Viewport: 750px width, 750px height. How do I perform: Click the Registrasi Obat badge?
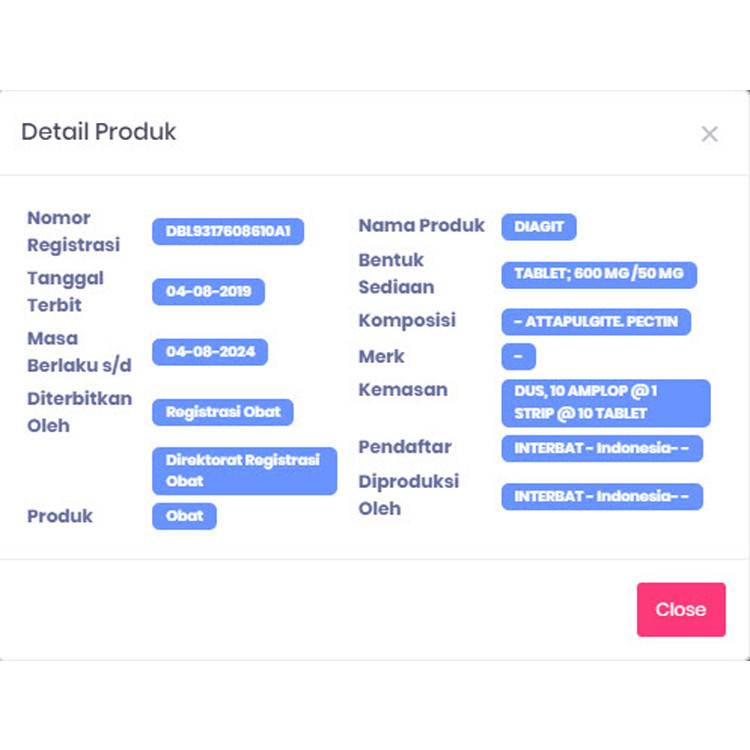pos(223,412)
